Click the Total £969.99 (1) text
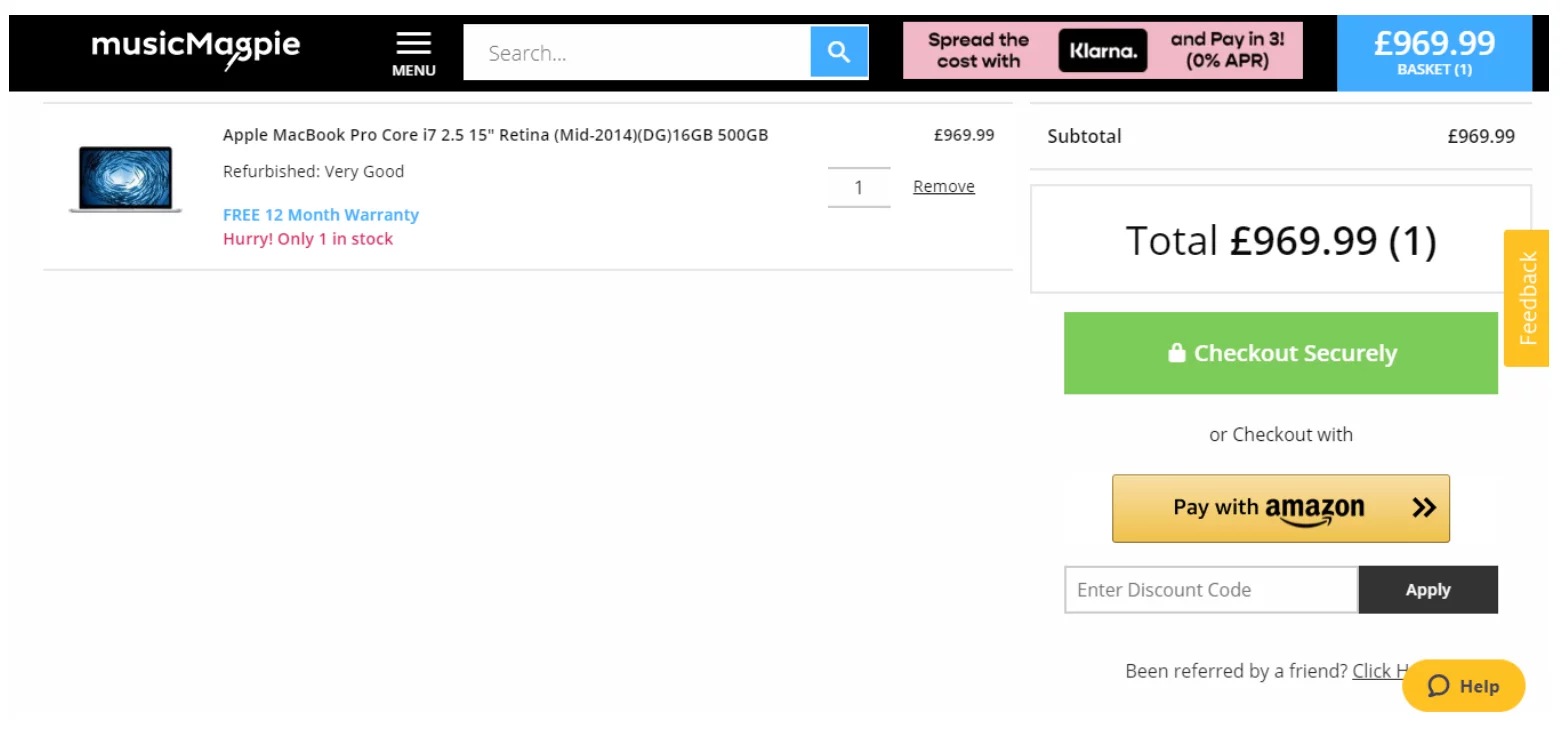This screenshot has height=738, width=1560. [x=1281, y=241]
